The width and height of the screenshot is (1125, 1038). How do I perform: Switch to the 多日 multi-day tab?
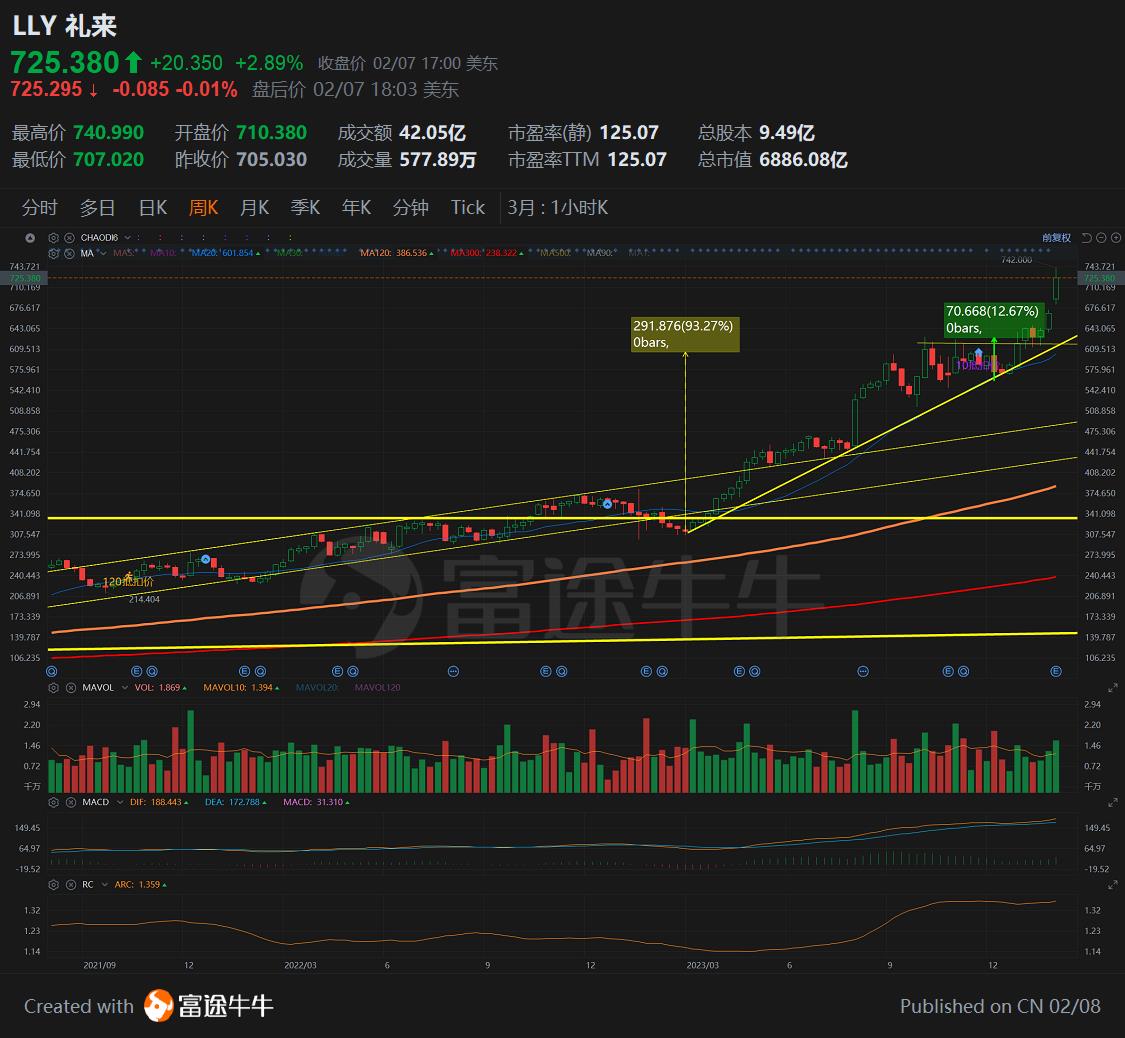(98, 207)
